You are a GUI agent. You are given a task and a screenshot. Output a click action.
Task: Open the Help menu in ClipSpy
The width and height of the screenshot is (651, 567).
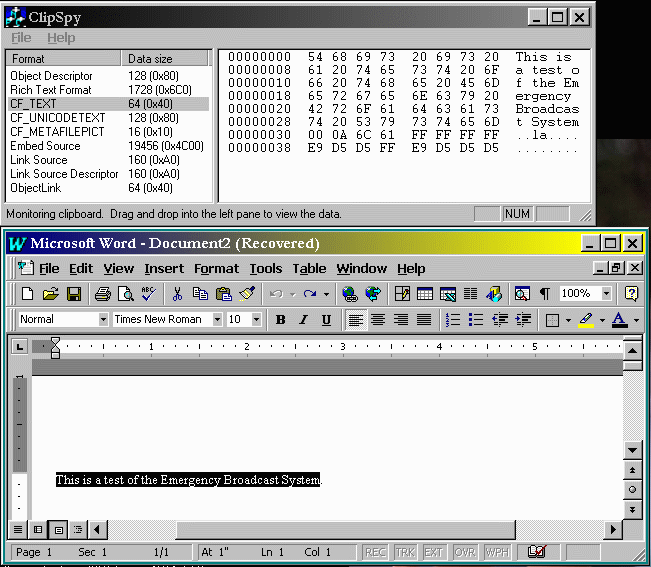point(61,38)
